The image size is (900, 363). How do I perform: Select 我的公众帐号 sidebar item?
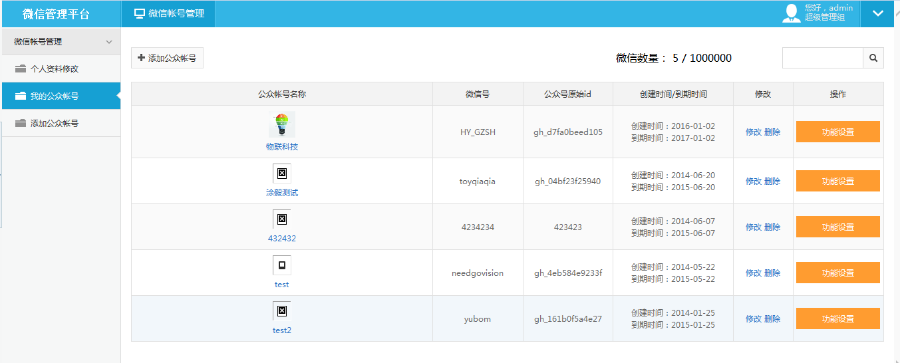pos(61,96)
